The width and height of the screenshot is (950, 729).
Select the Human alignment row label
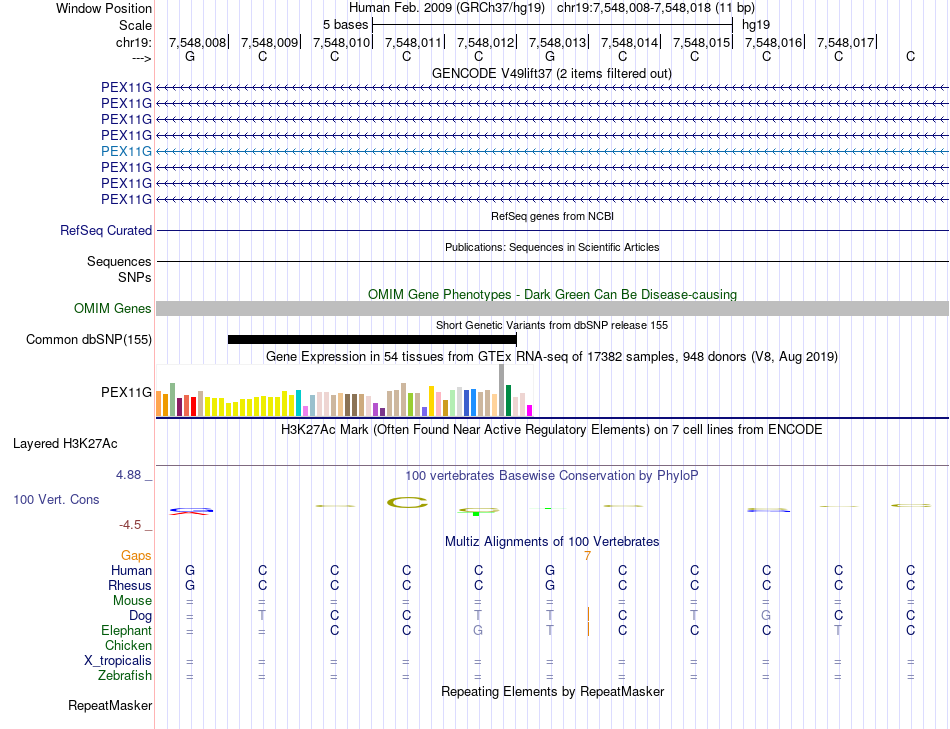tap(131, 570)
